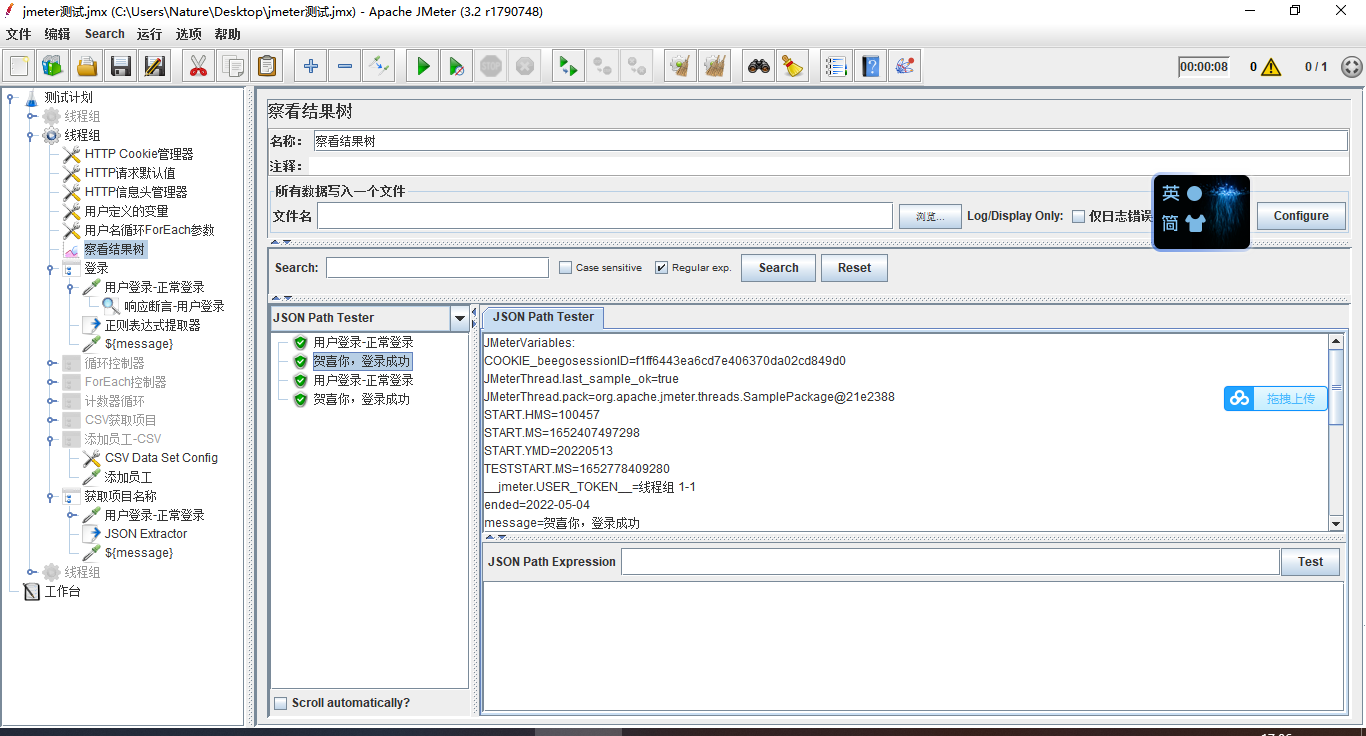Reset search with the yellow brush icon
Image resolution: width=1366 pixels, height=736 pixels.
pos(793,66)
